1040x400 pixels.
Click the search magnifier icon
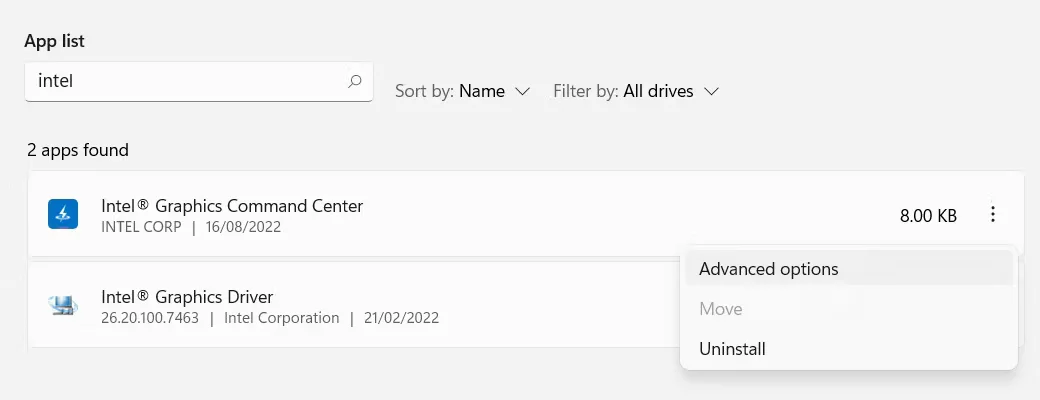coord(354,82)
